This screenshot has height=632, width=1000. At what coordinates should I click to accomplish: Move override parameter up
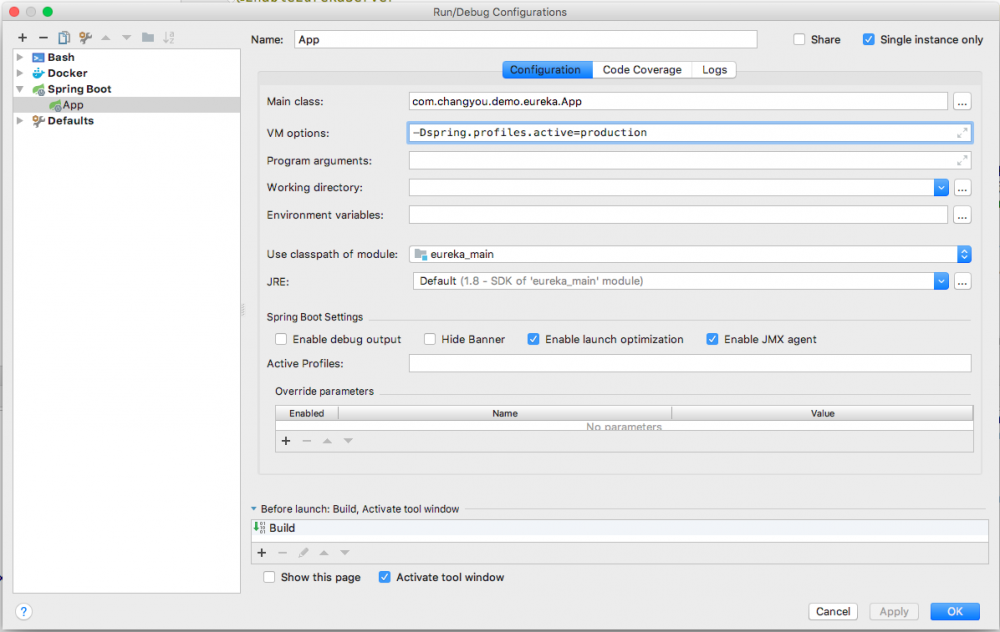tap(327, 441)
